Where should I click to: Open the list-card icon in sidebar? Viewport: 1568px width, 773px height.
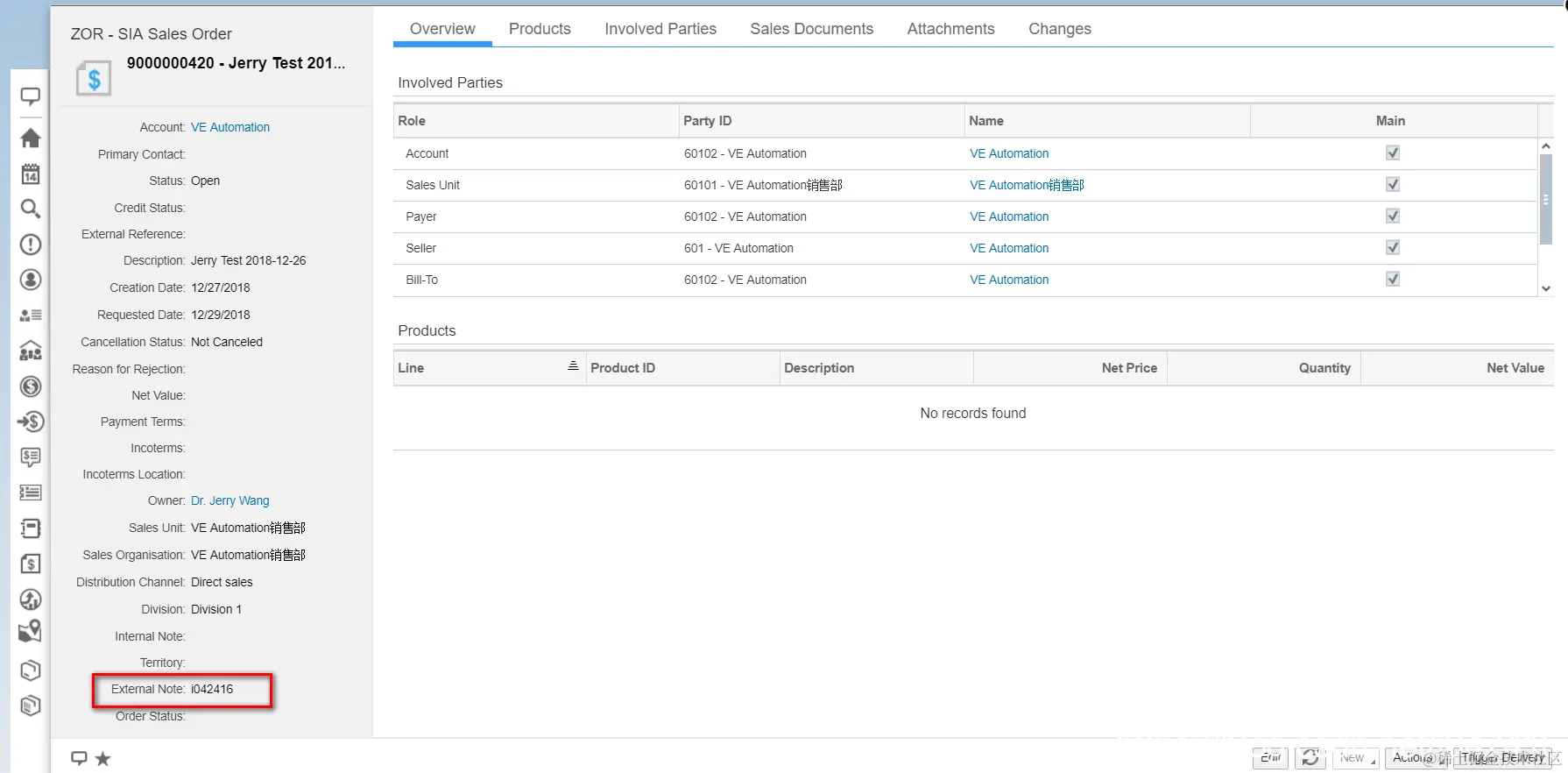click(31, 493)
